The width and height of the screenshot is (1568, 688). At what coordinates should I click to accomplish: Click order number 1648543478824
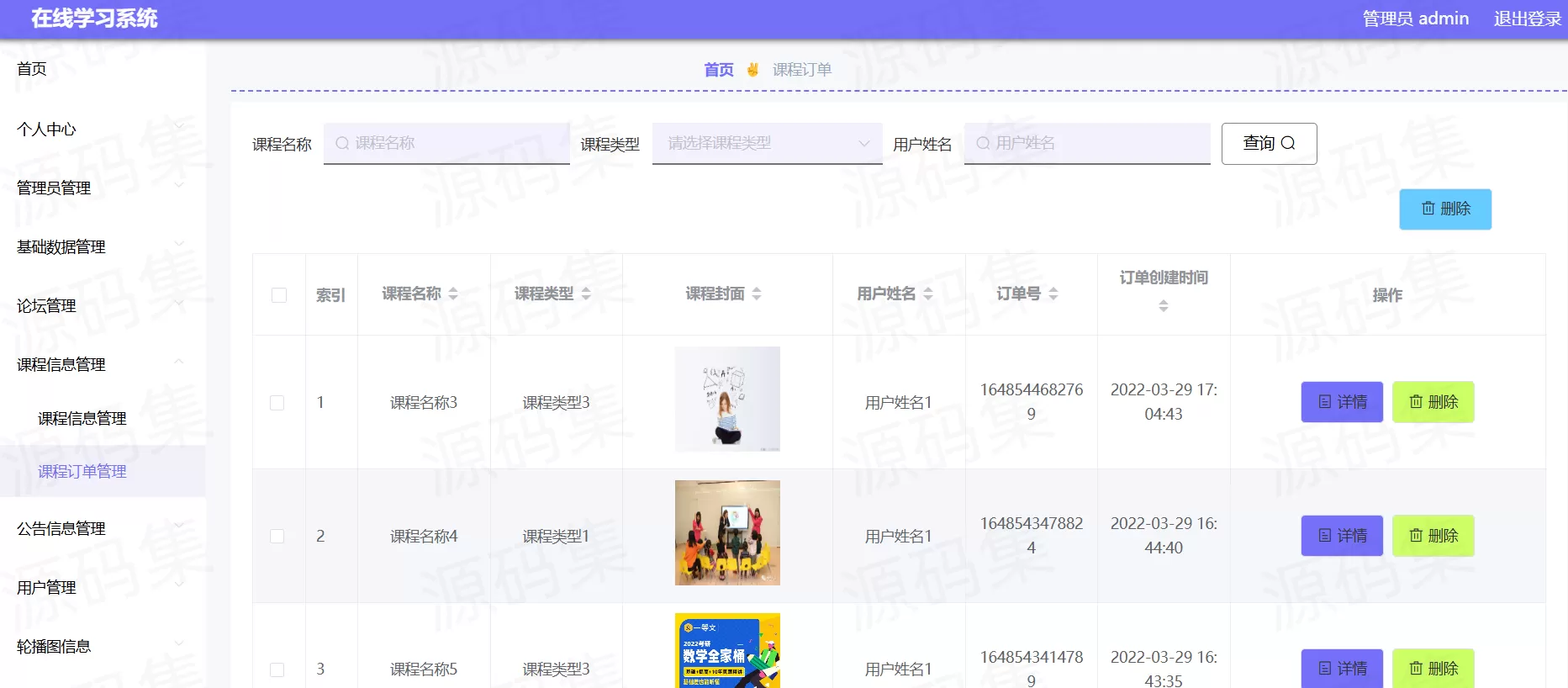coord(1032,536)
